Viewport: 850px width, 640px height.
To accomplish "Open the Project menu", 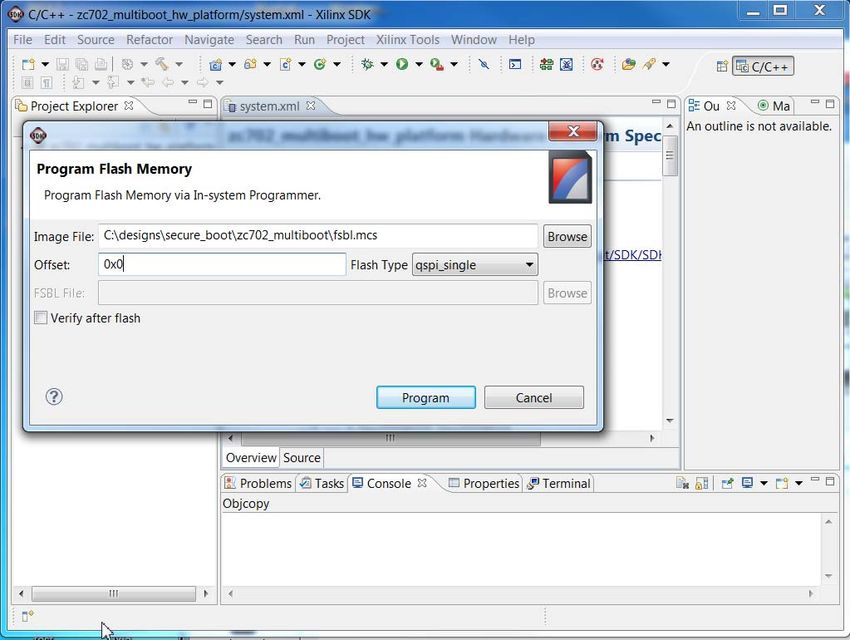I will [x=345, y=40].
